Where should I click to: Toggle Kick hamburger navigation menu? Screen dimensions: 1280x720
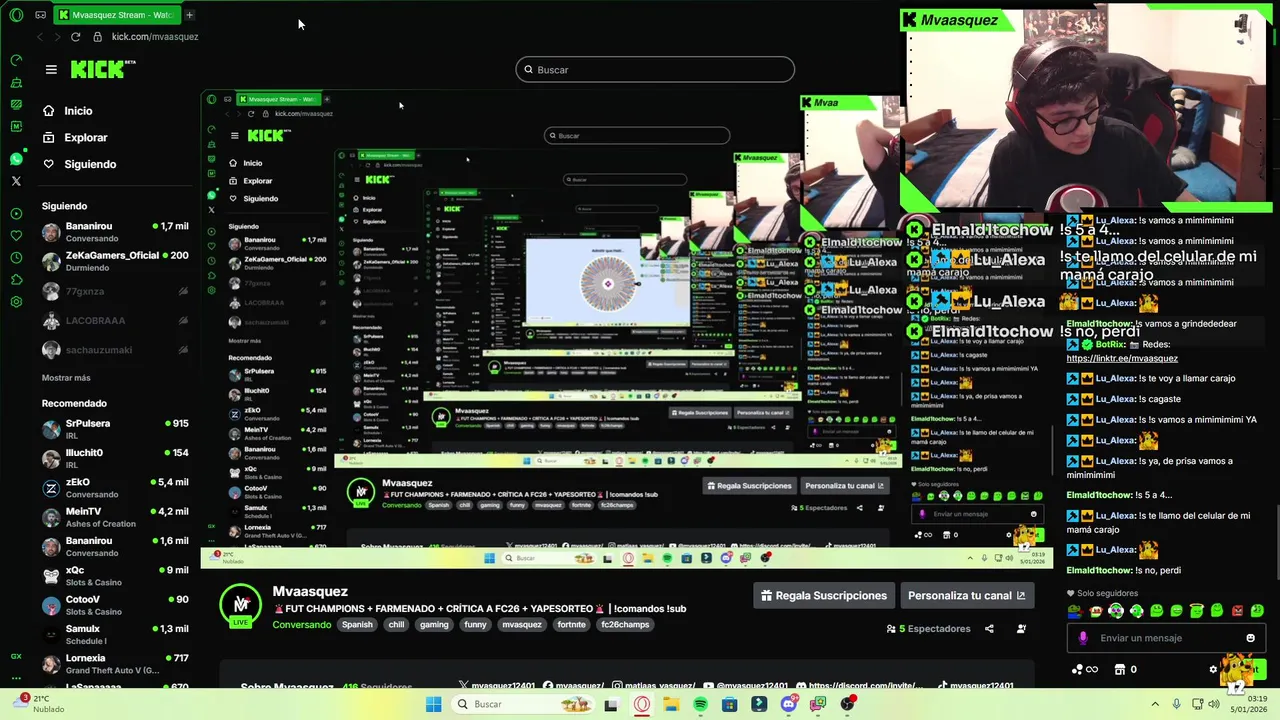coord(51,69)
